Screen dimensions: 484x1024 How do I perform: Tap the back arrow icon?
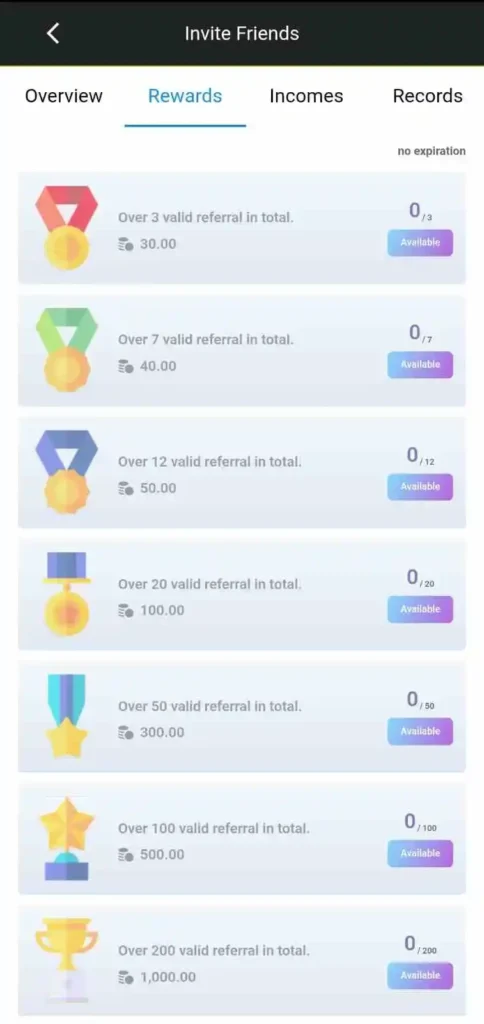pos(54,33)
